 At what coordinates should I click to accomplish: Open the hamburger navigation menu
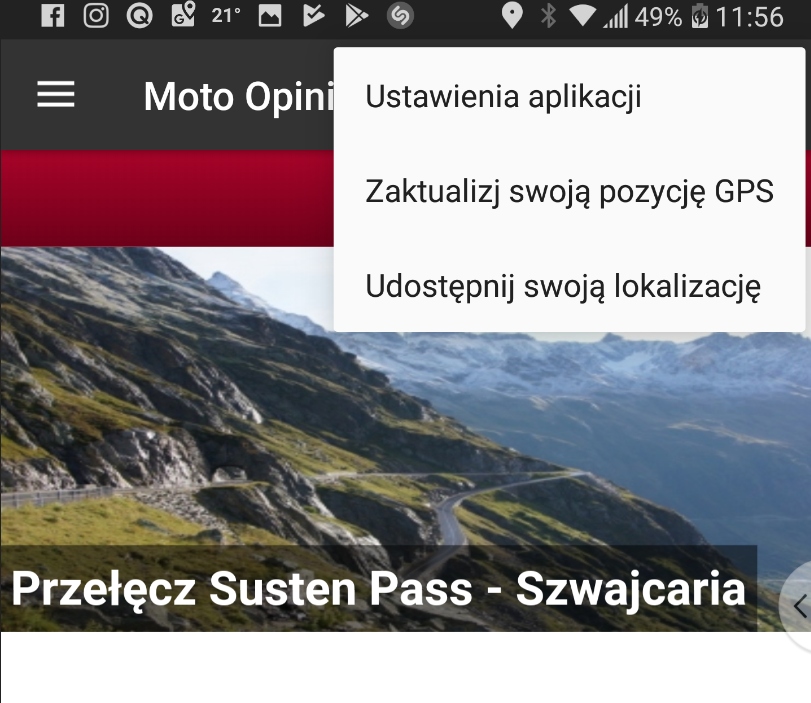pyautogui.click(x=56, y=95)
